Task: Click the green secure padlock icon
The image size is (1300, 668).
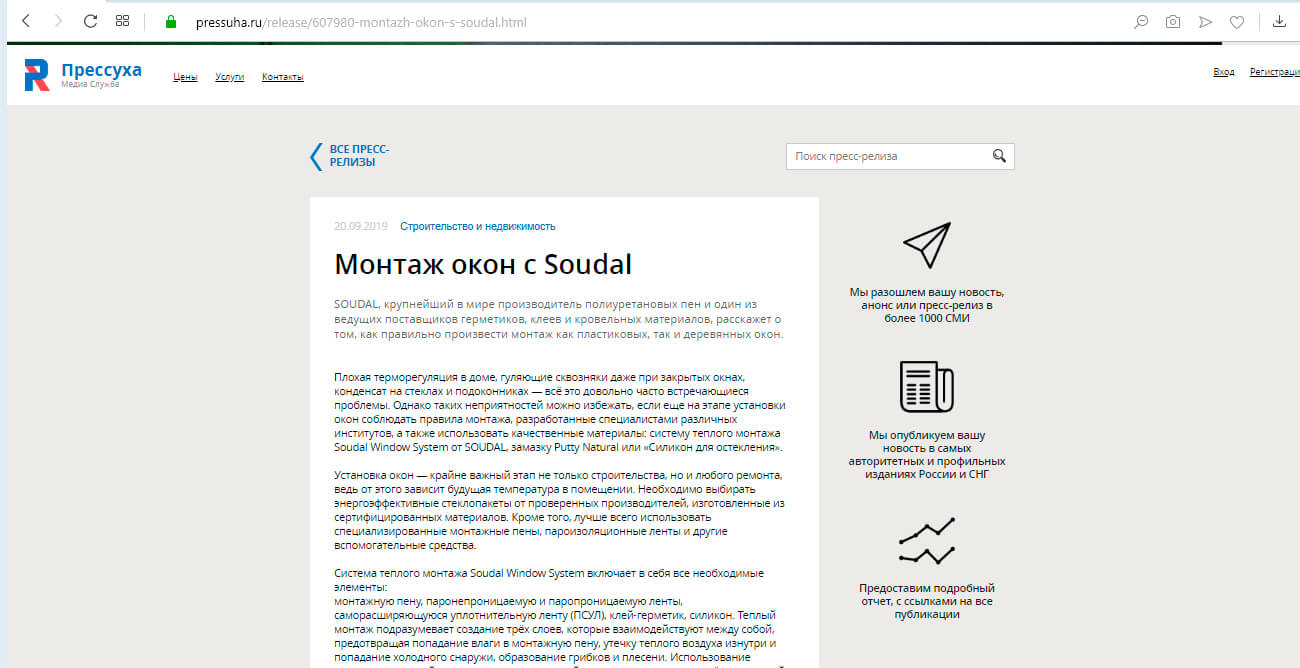Action: [170, 21]
